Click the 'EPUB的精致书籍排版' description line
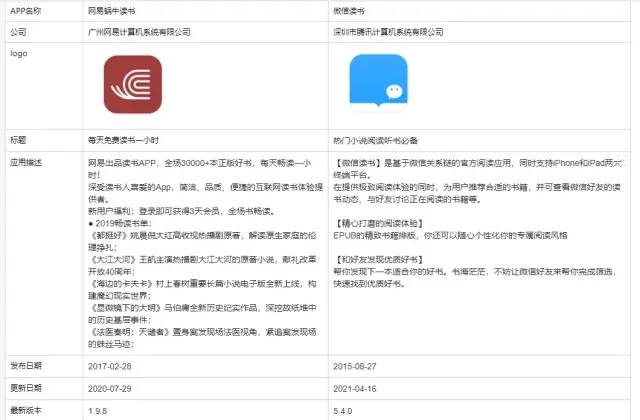Image resolution: width=640 pixels, height=420 pixels. click(450, 236)
